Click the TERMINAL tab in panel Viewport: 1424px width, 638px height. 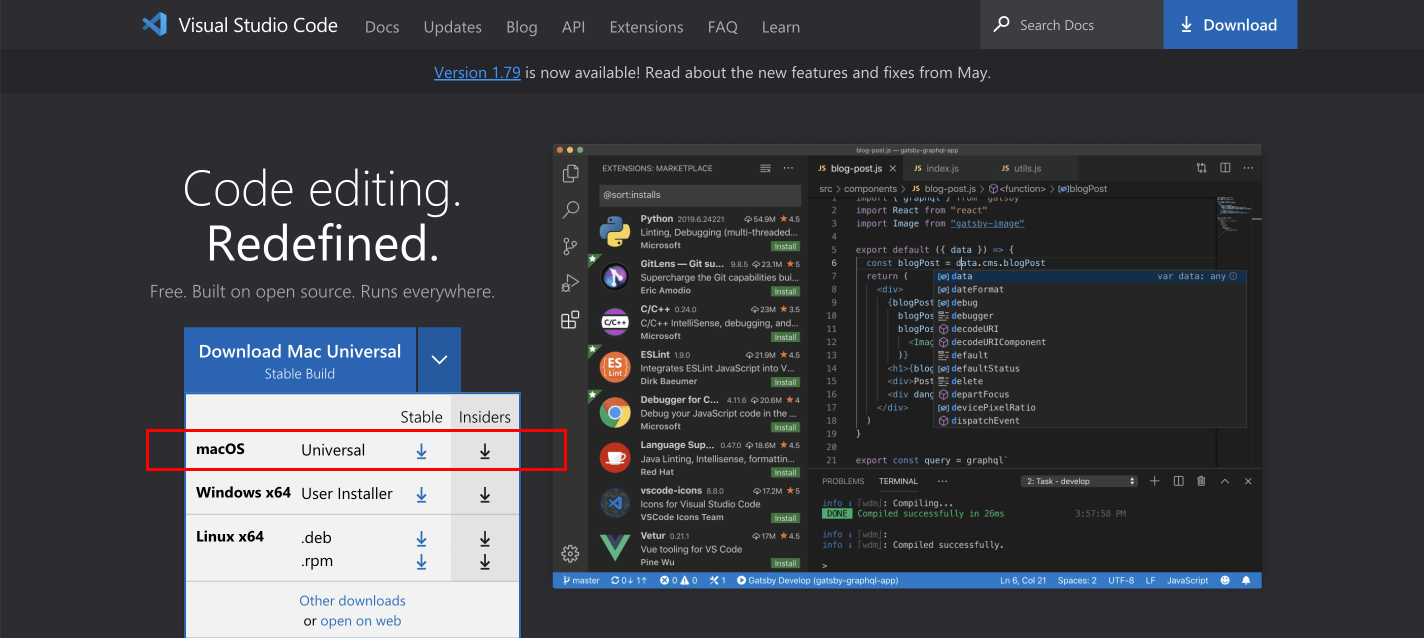(x=898, y=481)
